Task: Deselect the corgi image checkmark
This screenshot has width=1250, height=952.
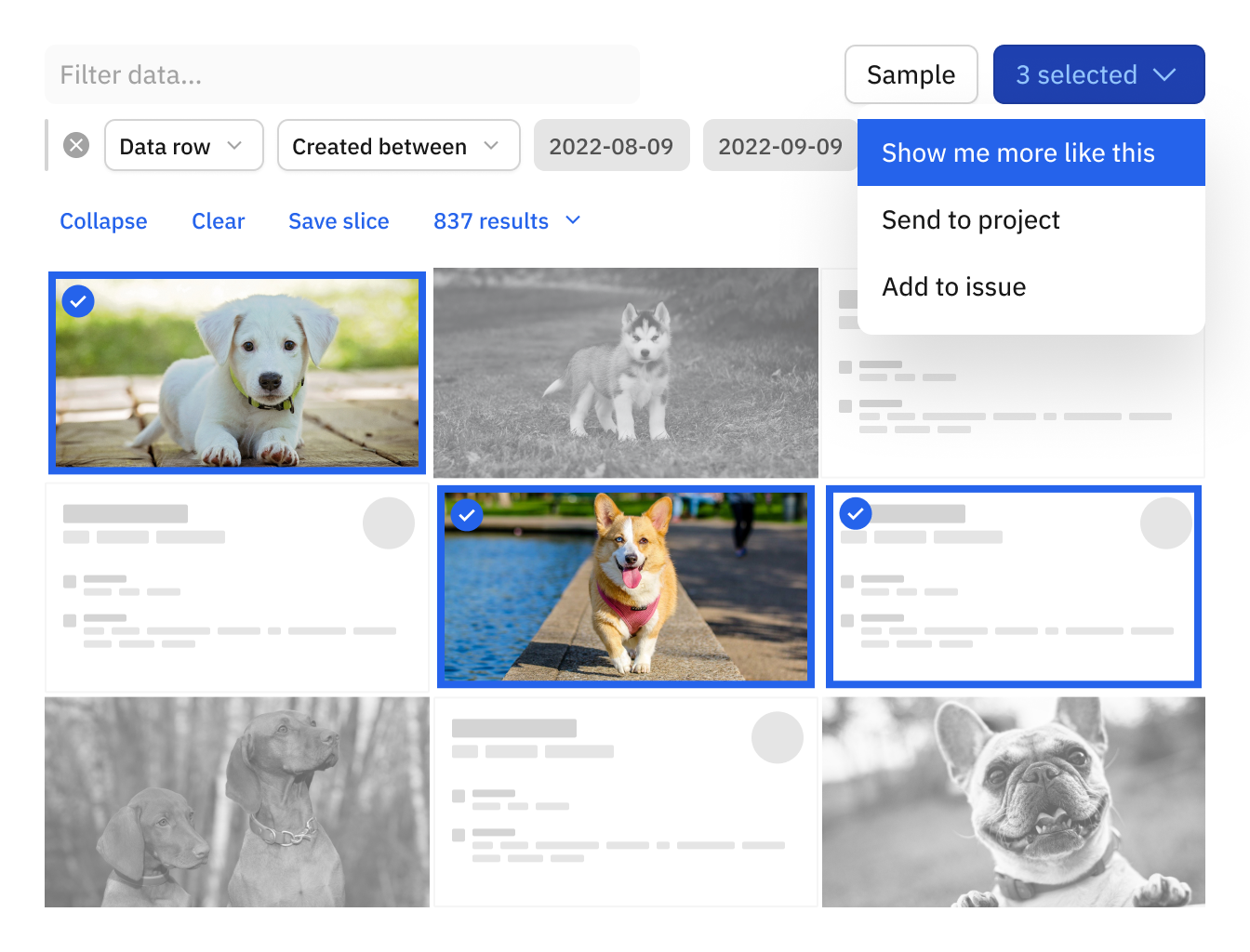Action: 466,514
